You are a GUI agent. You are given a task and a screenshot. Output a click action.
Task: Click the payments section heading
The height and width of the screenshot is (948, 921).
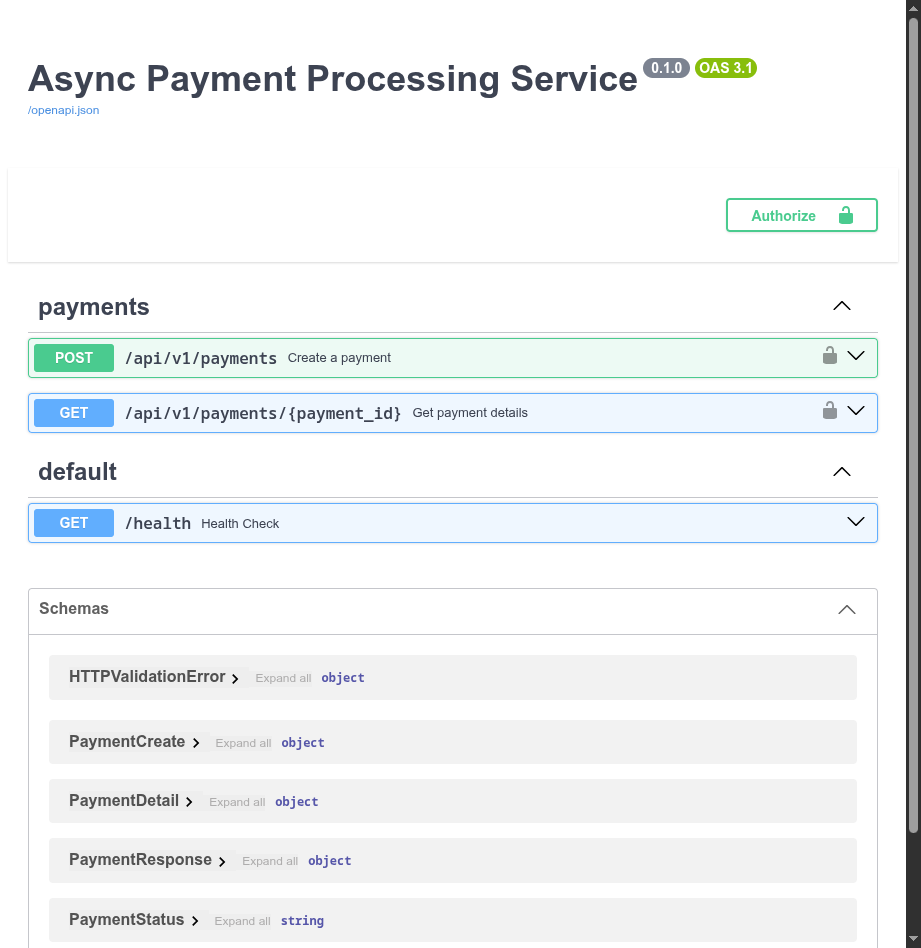pyautogui.click(x=94, y=307)
